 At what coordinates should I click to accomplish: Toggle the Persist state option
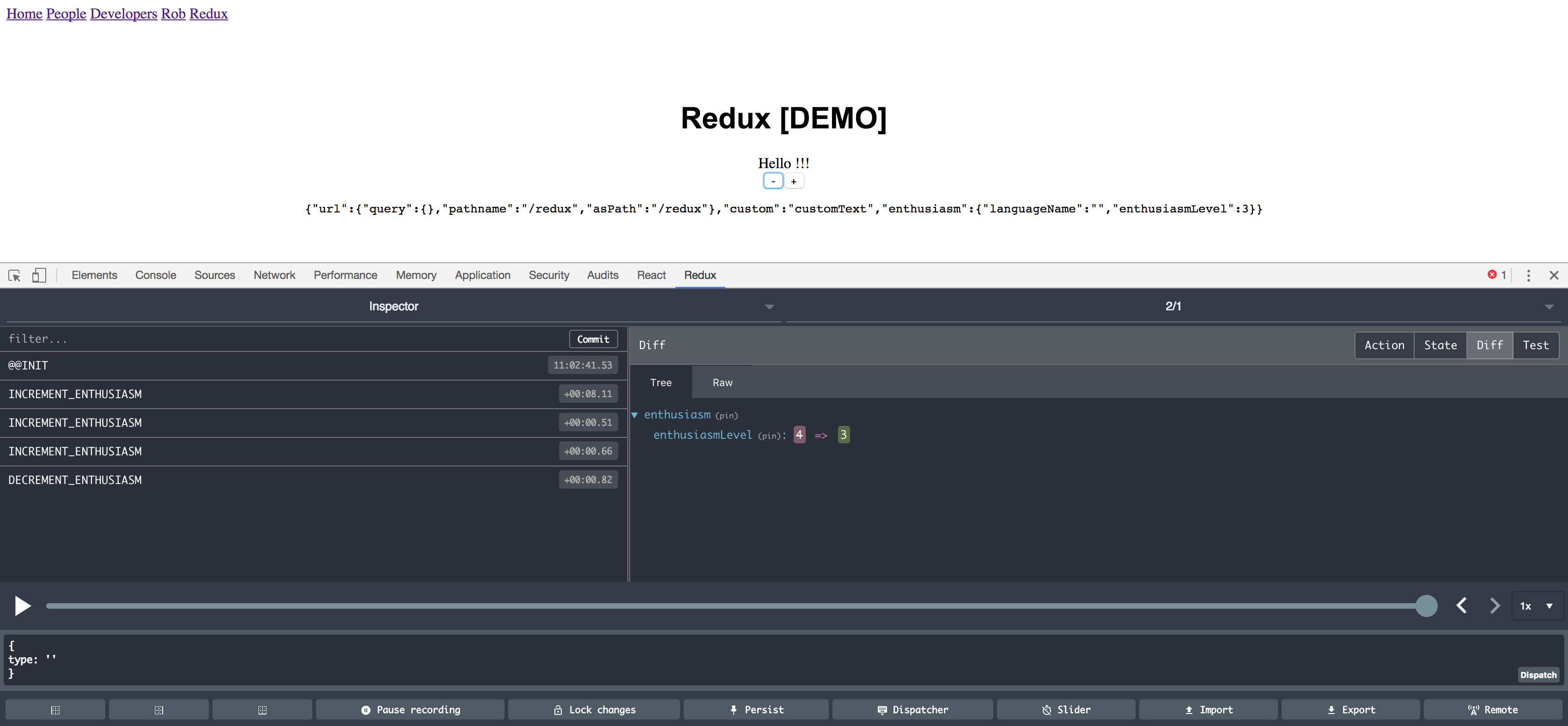point(756,709)
